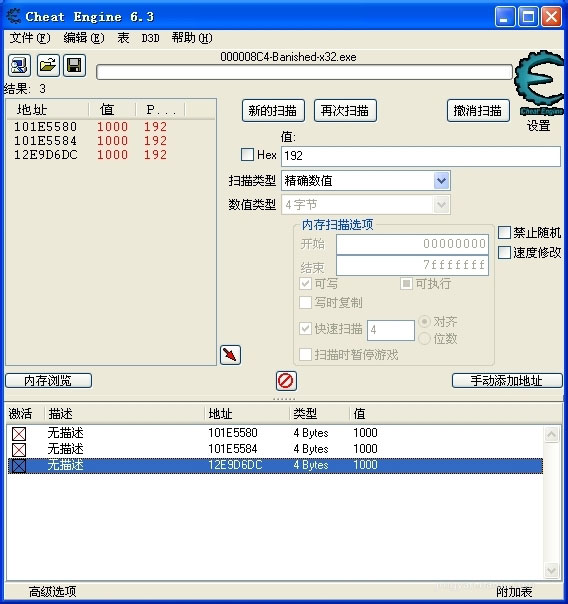
Task: Click 无描述 for address 101E5580
Action: point(65,433)
